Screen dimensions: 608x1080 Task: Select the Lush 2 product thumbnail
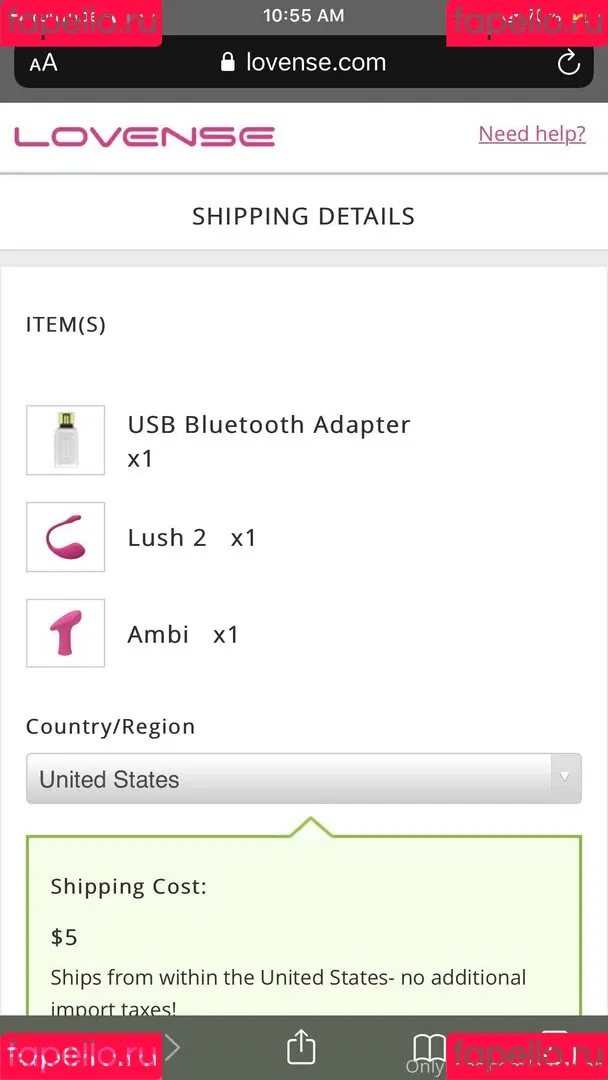coord(65,537)
